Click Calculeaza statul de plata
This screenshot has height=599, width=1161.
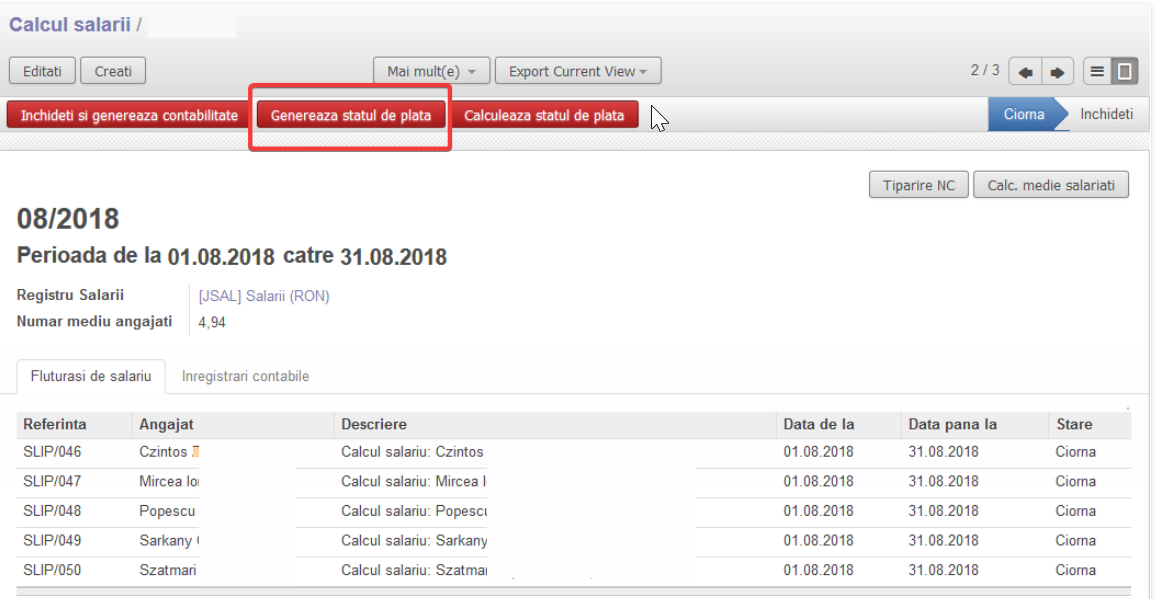pos(544,116)
